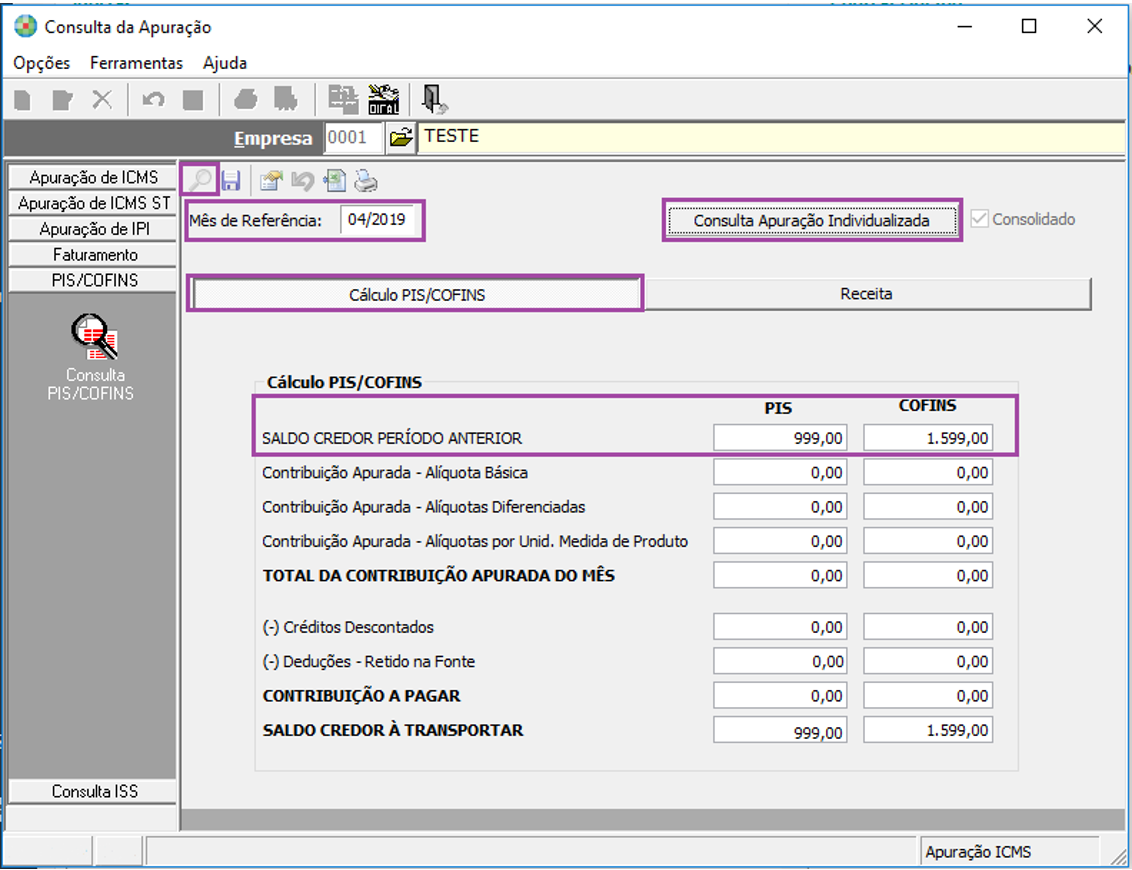Click the printer icon in the inner toolbar
Screen dimensions: 1132x870
click(x=367, y=181)
